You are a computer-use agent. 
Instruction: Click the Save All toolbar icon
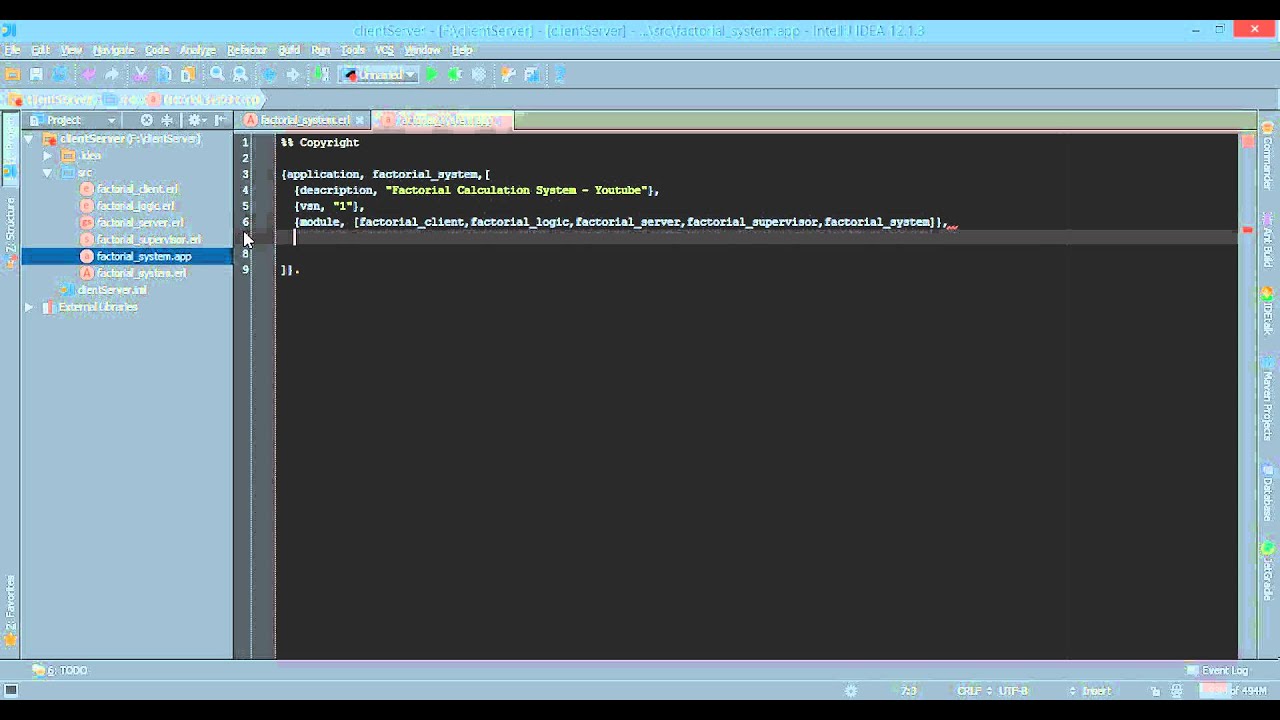(36, 75)
